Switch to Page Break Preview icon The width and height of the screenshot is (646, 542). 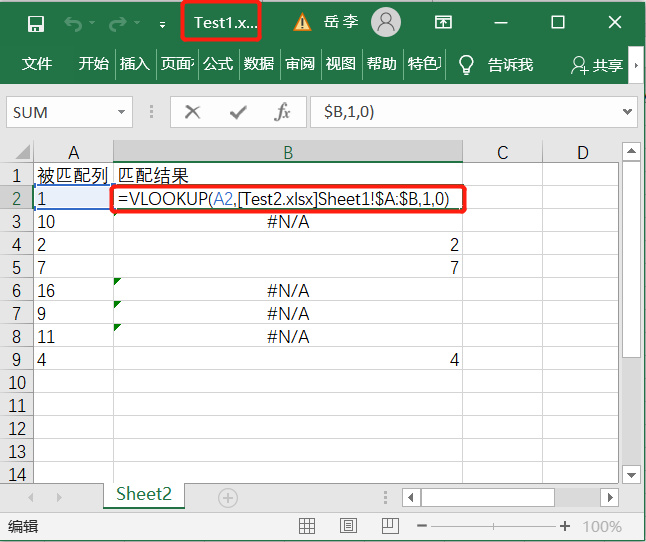point(390,526)
